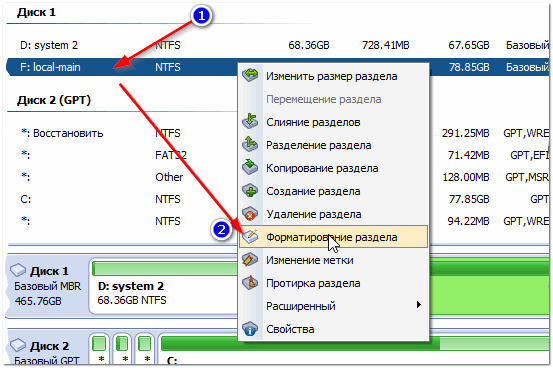The width and height of the screenshot is (553, 368).
Task: Click the wipe partition broom icon
Action: coord(250,283)
